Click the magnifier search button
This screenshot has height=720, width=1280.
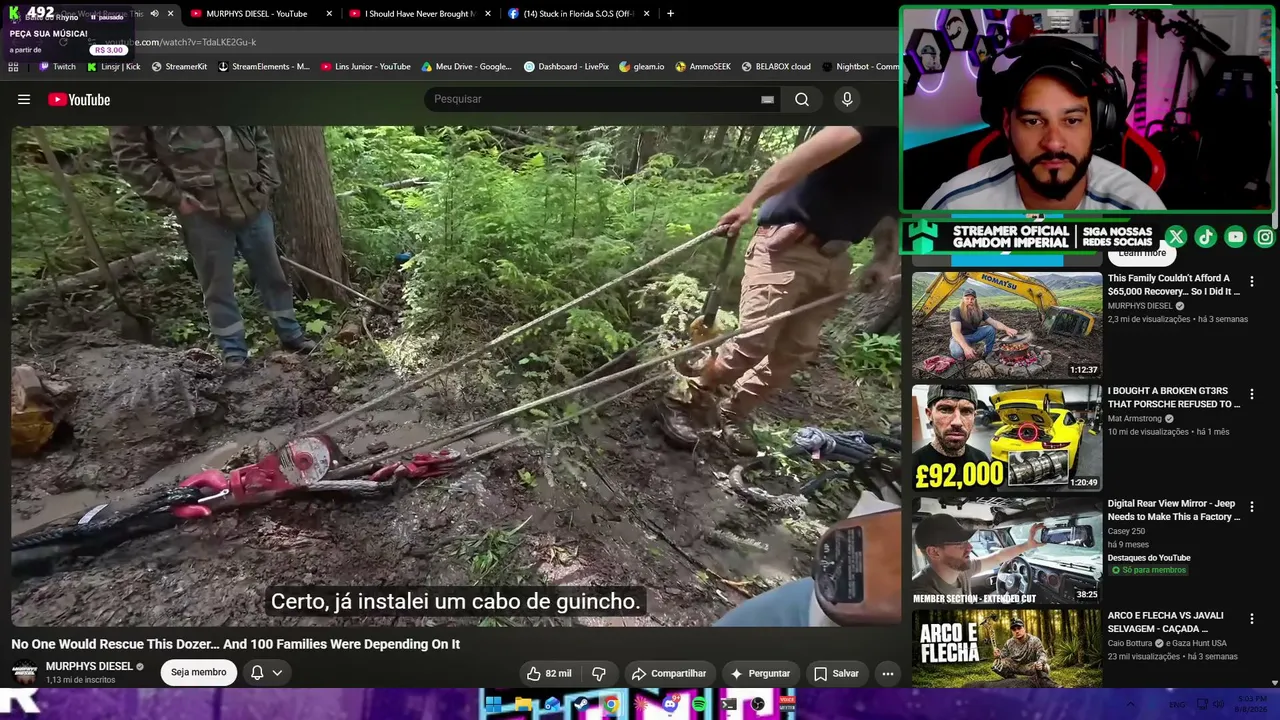[802, 99]
